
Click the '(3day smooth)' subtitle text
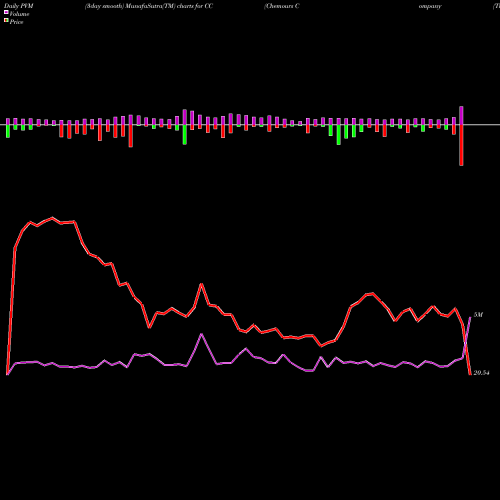click(x=104, y=6)
